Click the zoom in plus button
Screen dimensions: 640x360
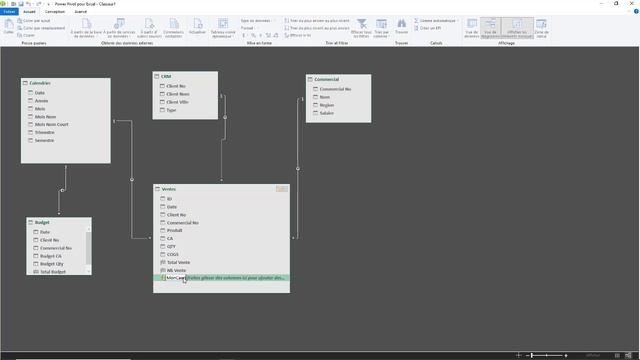(566, 356)
